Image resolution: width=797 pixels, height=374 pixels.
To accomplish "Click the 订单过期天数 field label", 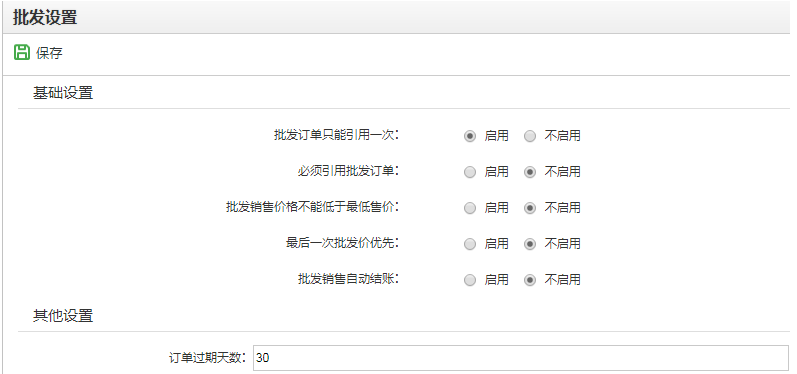I will (208, 358).
